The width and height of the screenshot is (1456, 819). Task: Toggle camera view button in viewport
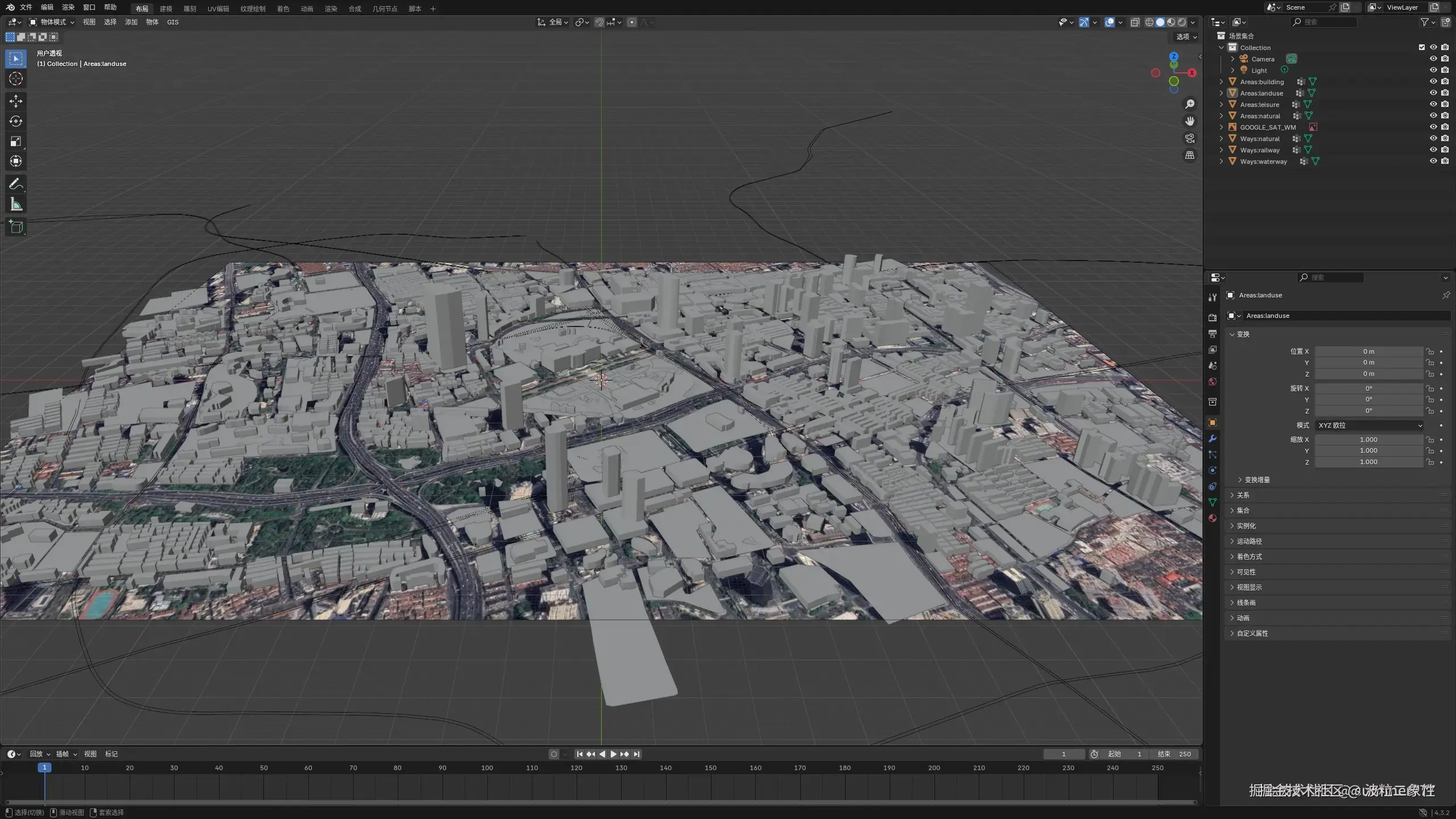point(1189,138)
